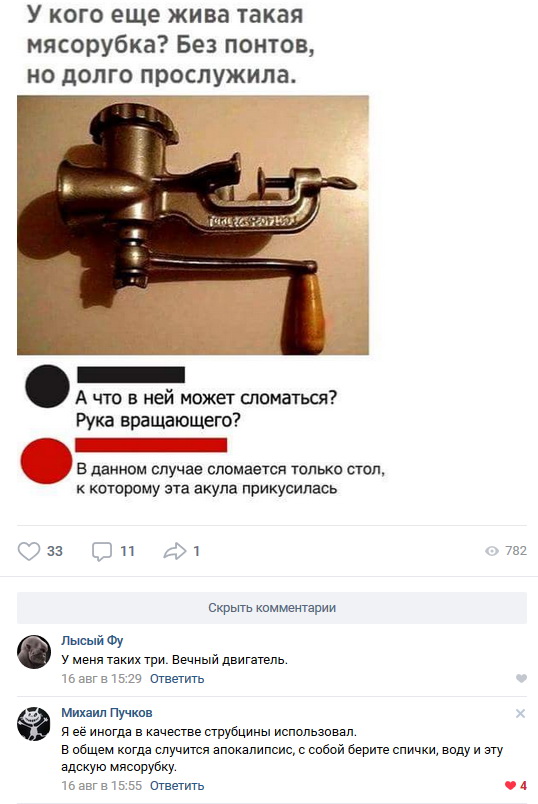Click the black circle avatar in the image

click(x=47, y=386)
